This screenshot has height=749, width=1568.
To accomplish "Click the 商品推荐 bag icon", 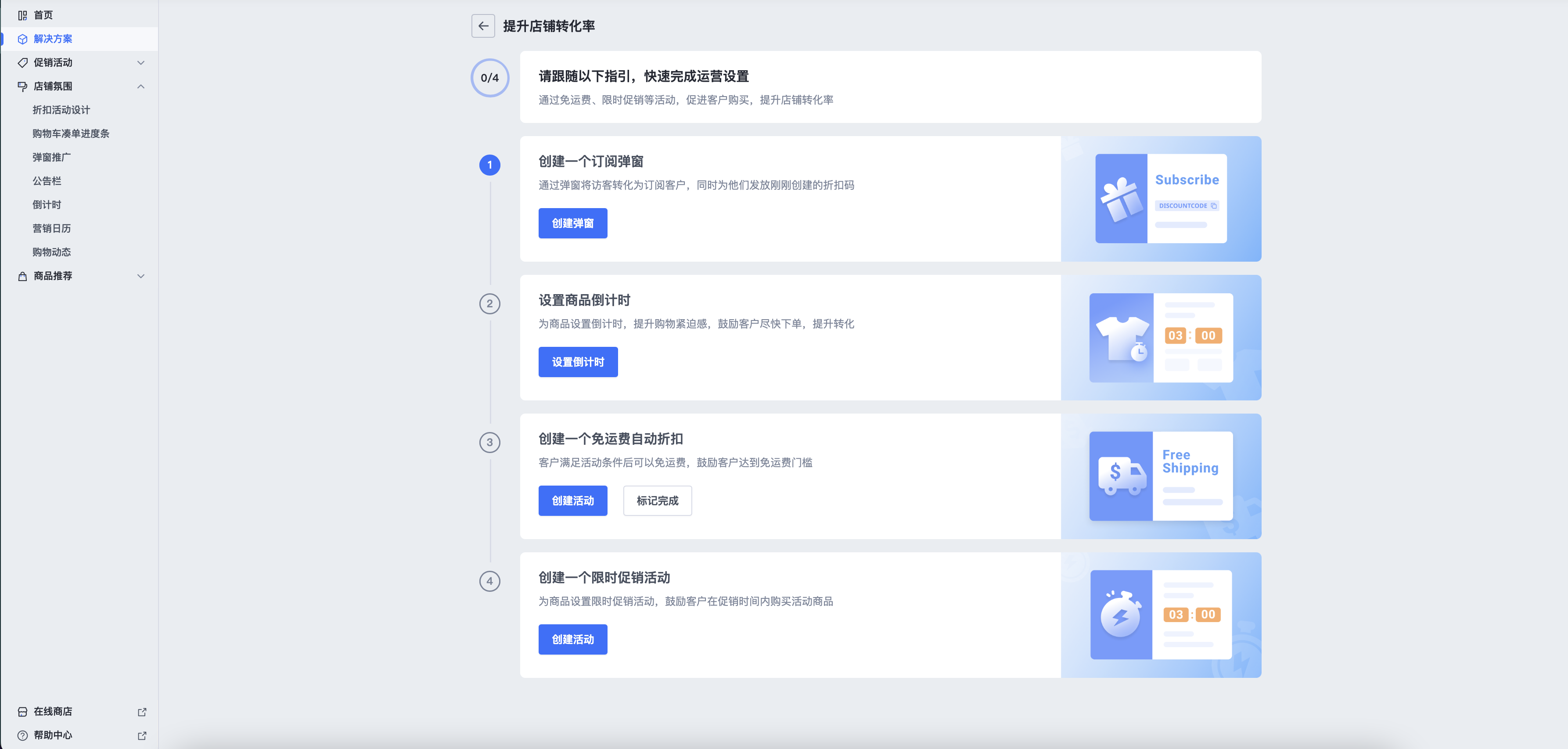I will pos(22,276).
